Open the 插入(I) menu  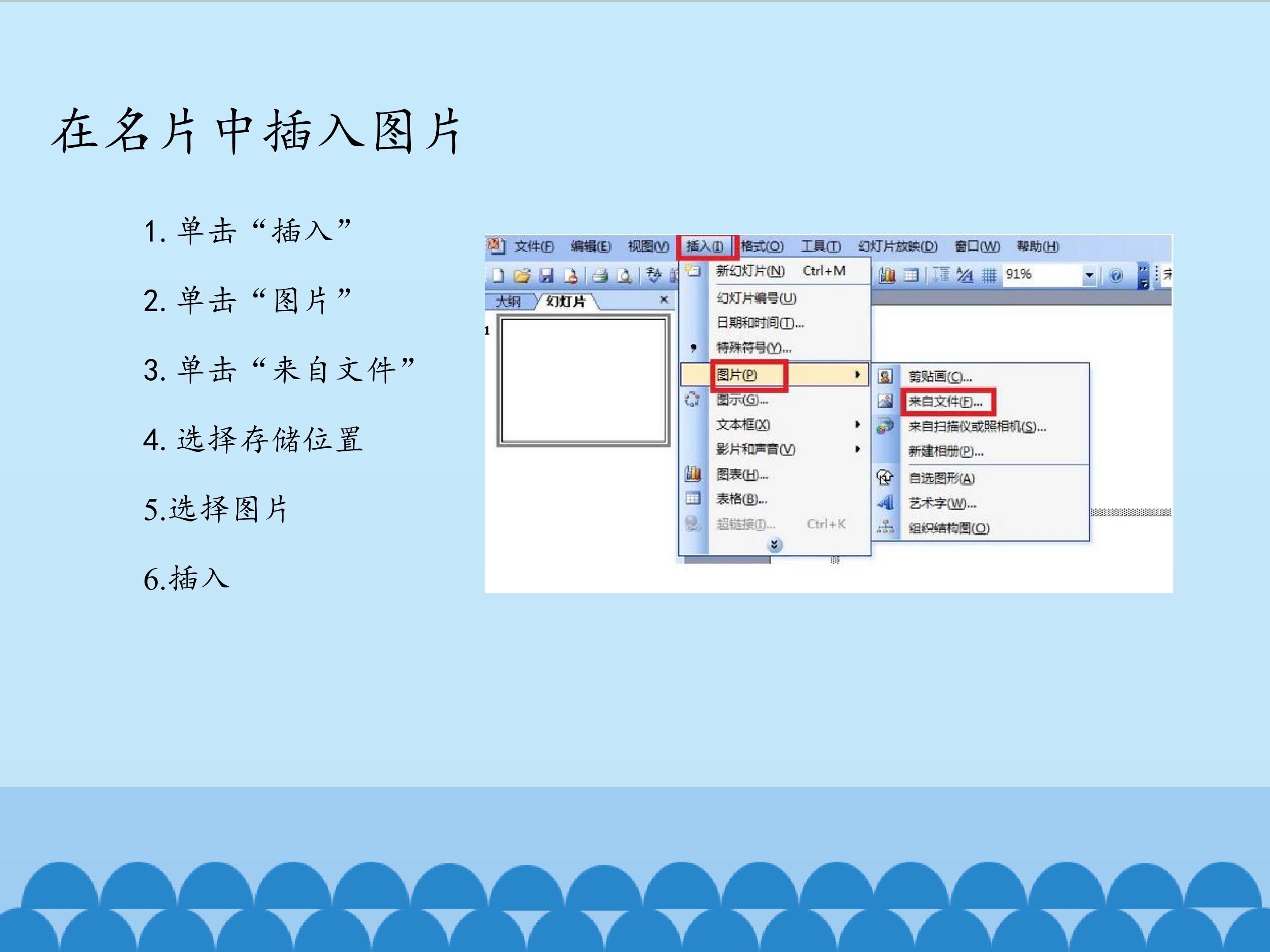click(705, 246)
